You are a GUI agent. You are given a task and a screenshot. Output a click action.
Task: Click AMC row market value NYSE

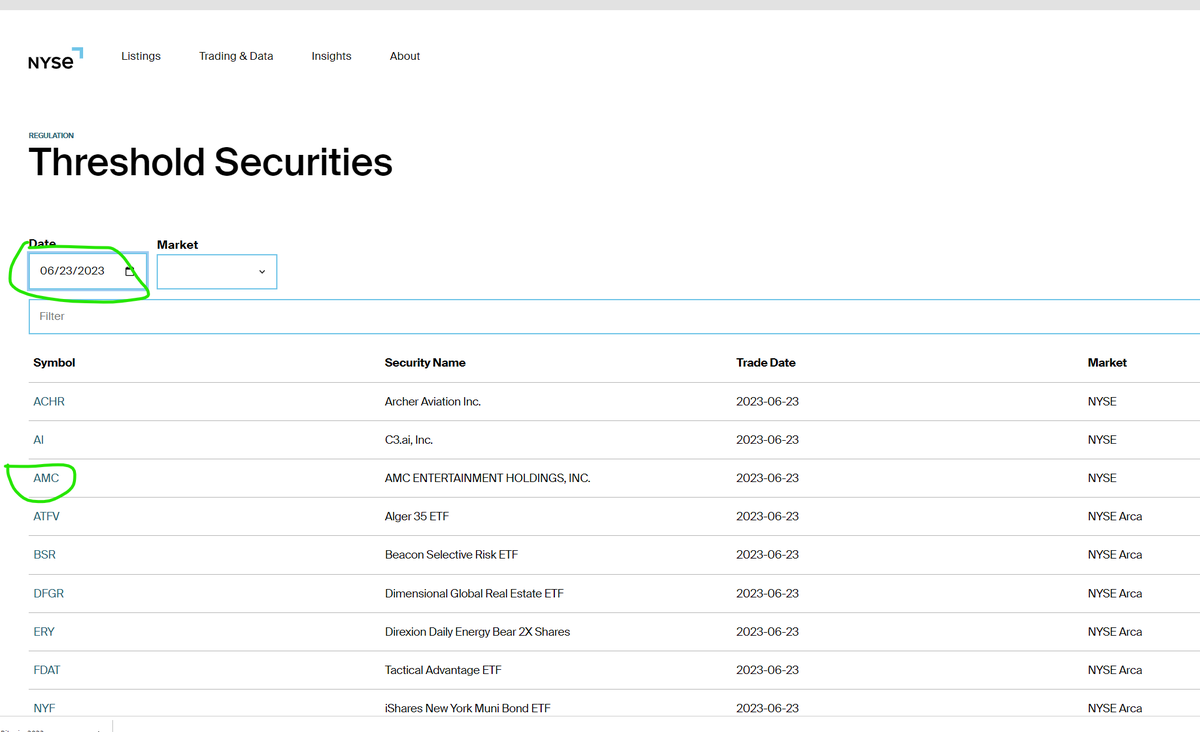1102,478
